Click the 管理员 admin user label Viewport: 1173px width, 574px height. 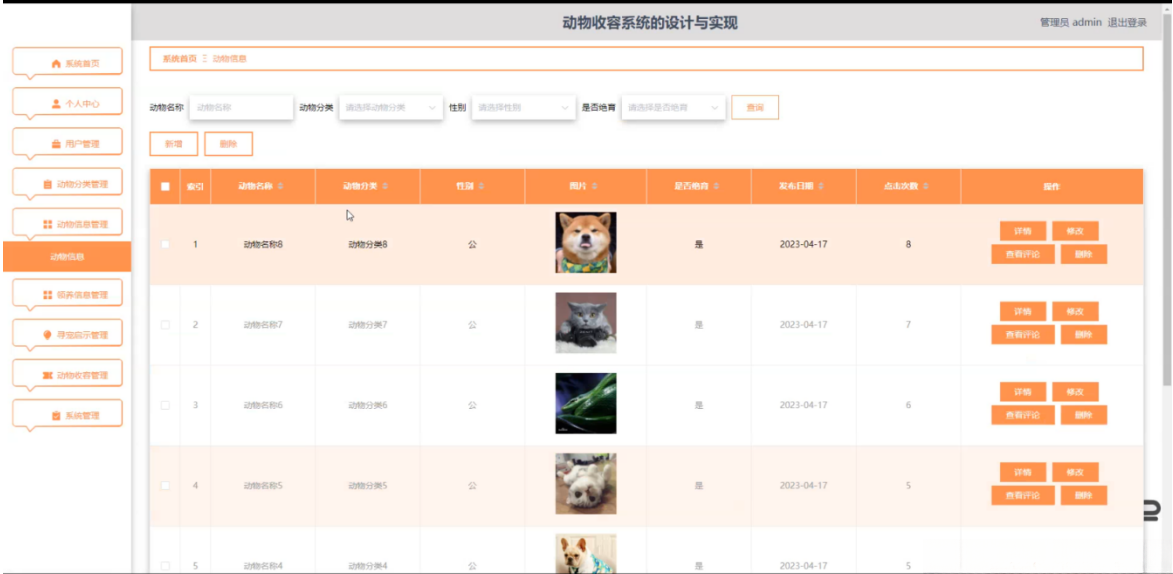point(1071,22)
